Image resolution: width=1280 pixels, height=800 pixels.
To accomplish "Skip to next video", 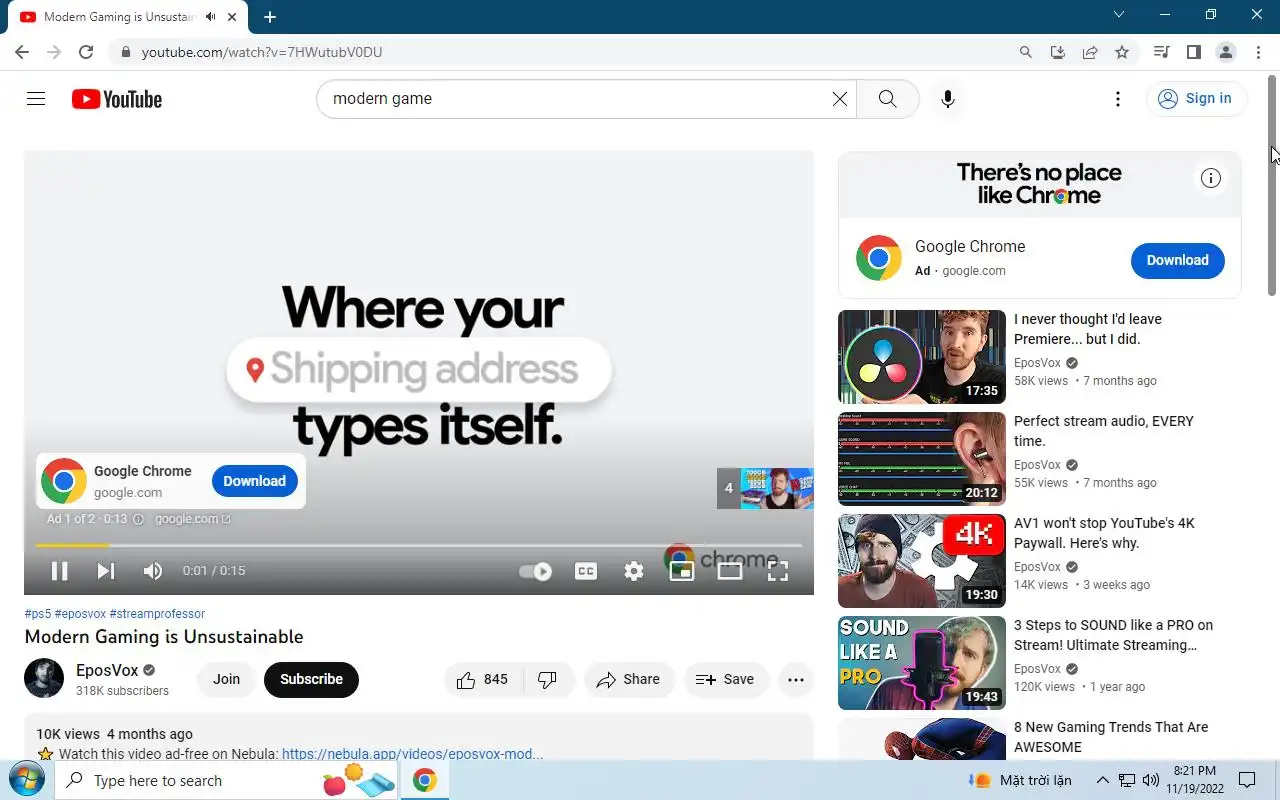I will coord(106,571).
